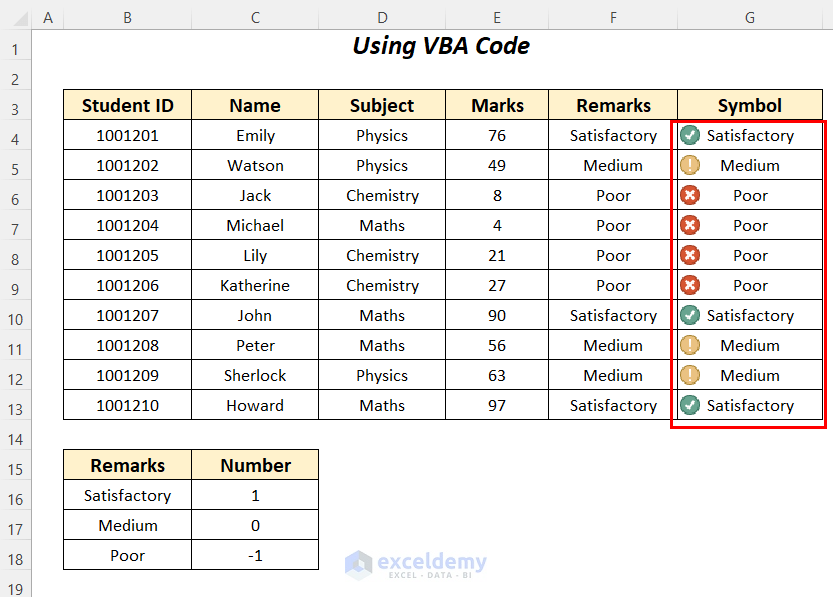
Task: Select column A header
Action: 48,18
